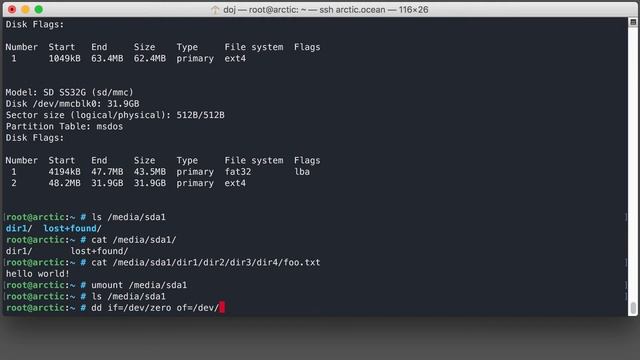Click blue 'dir1/' directory in ls output
Image resolution: width=640 pixels, height=360 pixels.
pos(19,229)
